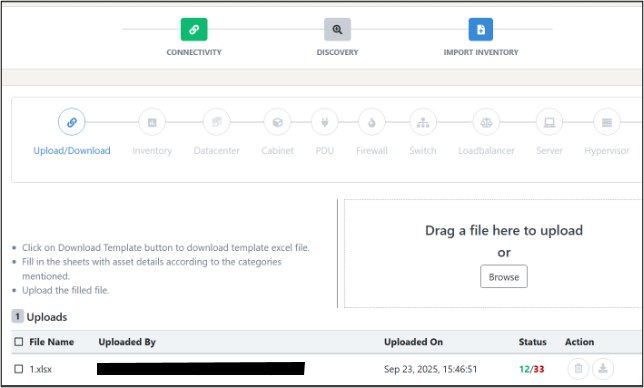644x388 pixels.
Task: Click the drag-a-file upload drop zone
Action: coord(493,253)
